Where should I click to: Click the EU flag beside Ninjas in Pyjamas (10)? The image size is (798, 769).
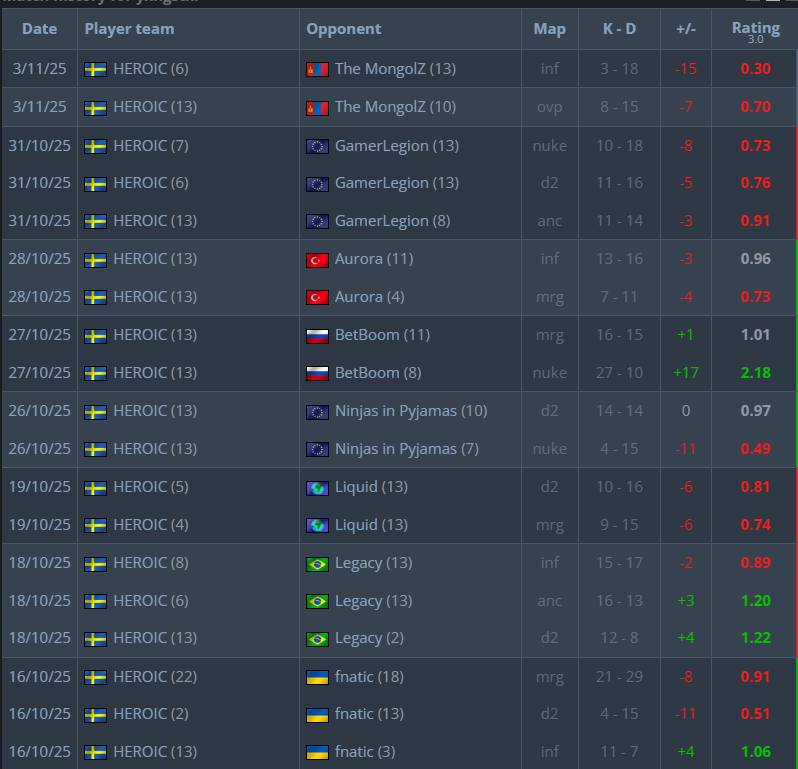point(317,411)
